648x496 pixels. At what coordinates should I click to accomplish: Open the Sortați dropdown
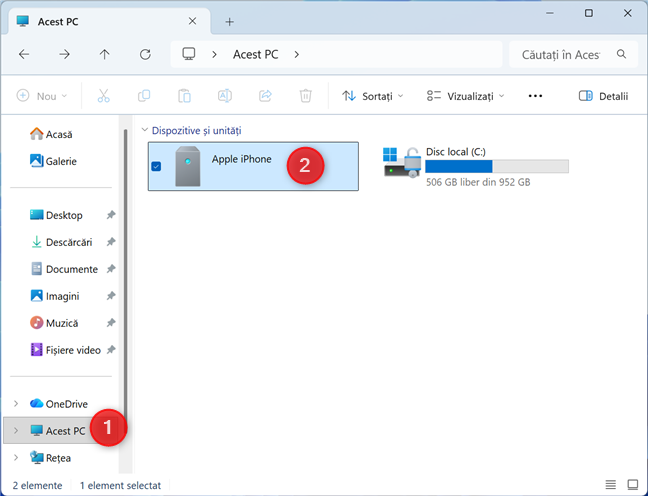click(373, 96)
